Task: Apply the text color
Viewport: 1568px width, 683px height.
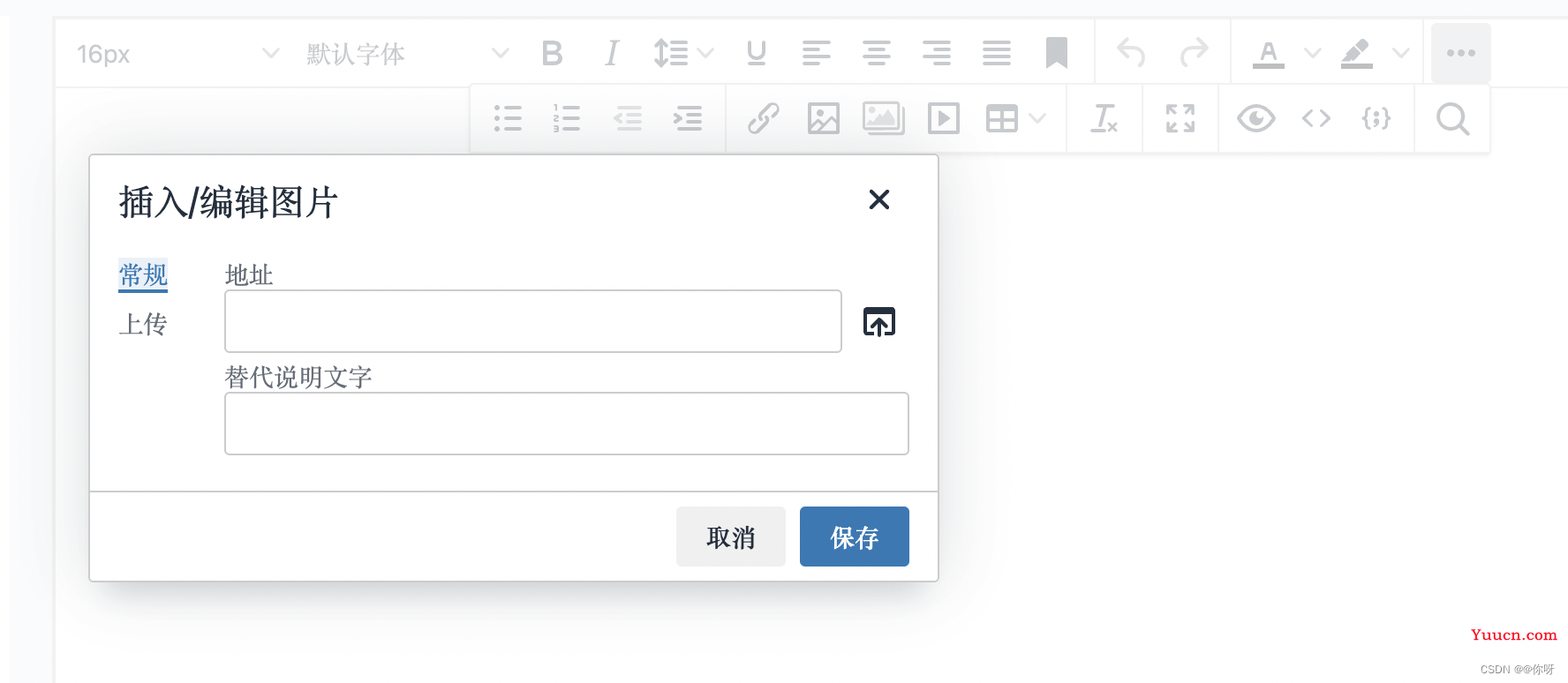Action: point(1269,54)
